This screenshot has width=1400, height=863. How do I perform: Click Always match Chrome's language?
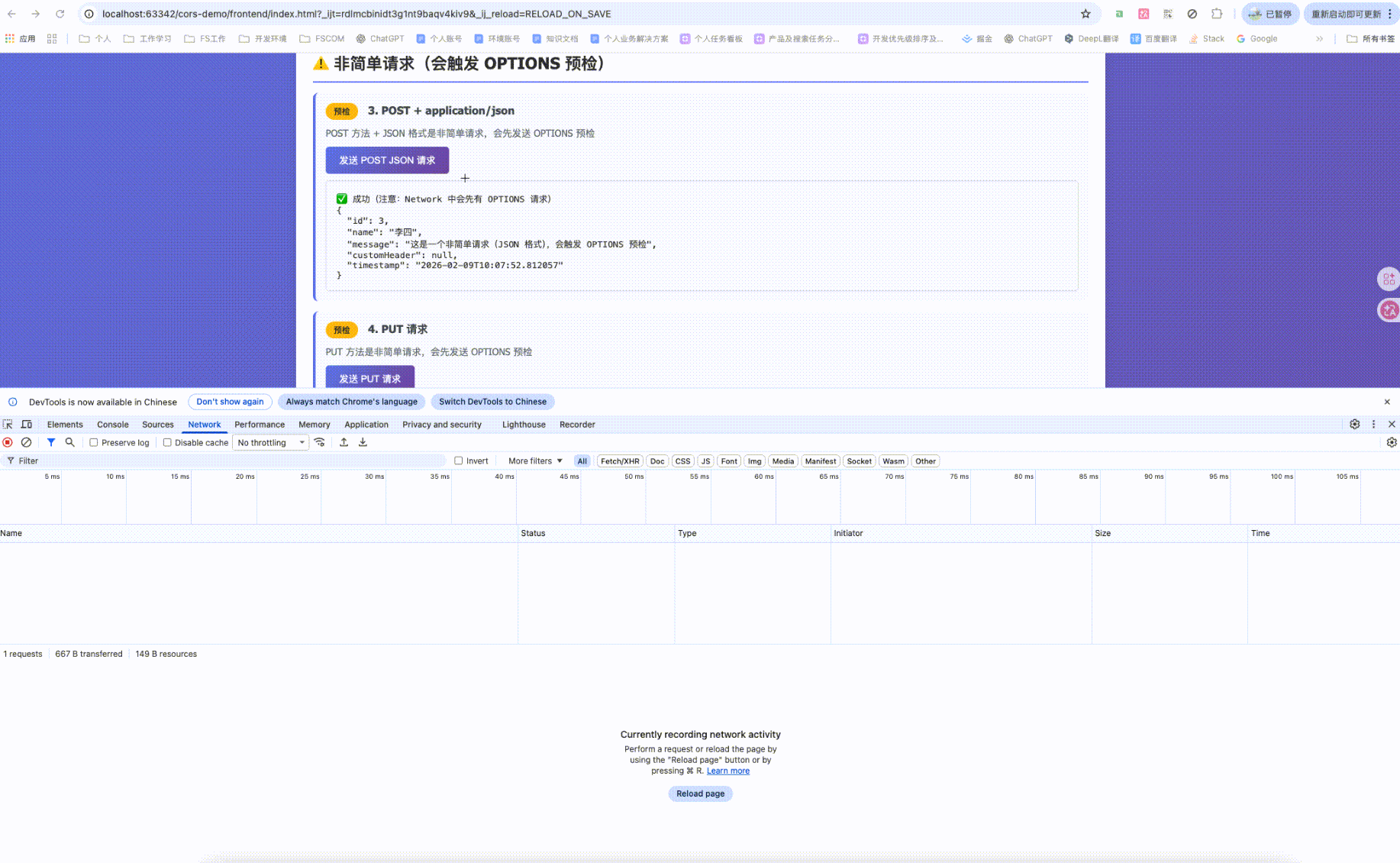[352, 402]
